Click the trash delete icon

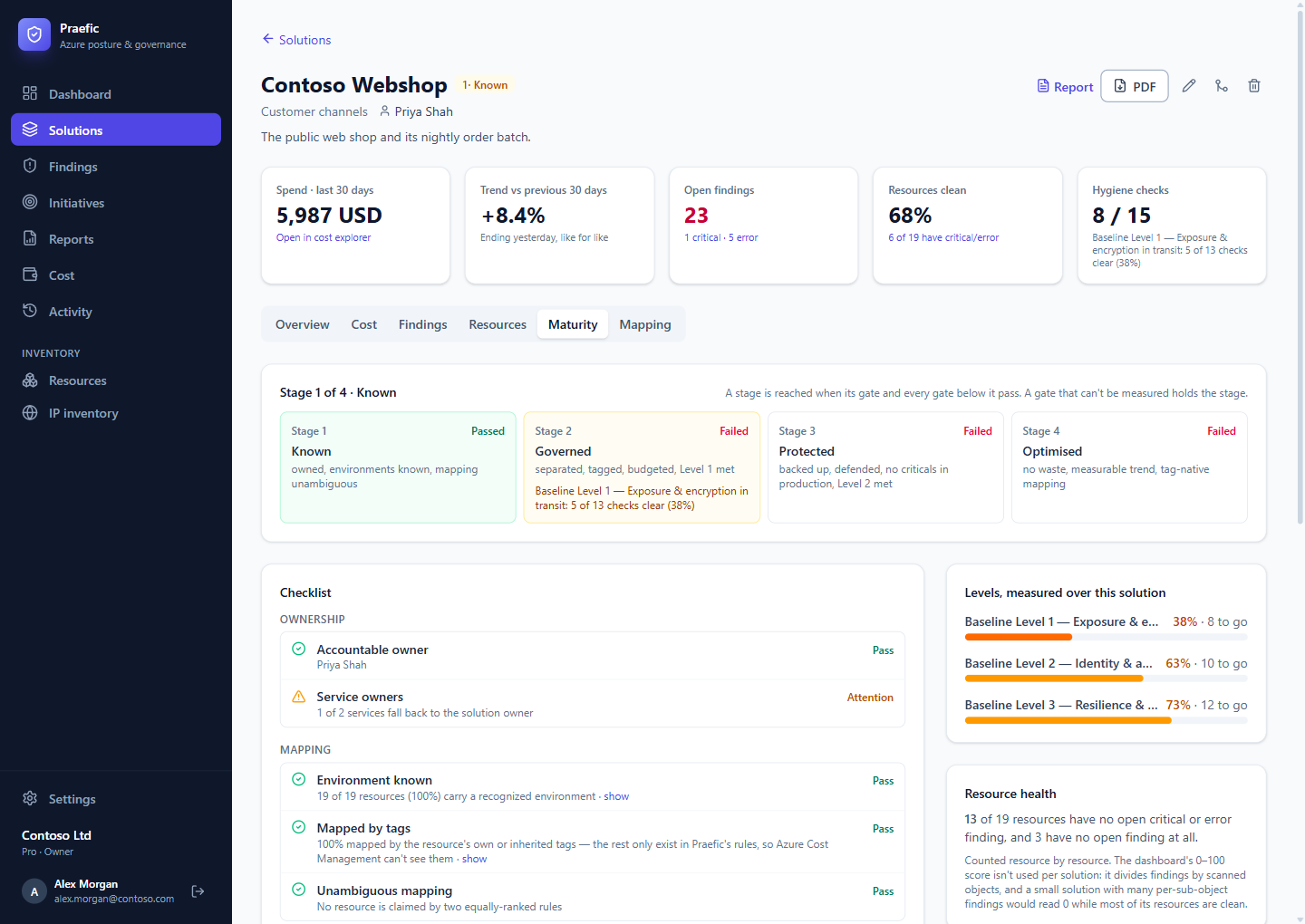coord(1254,86)
